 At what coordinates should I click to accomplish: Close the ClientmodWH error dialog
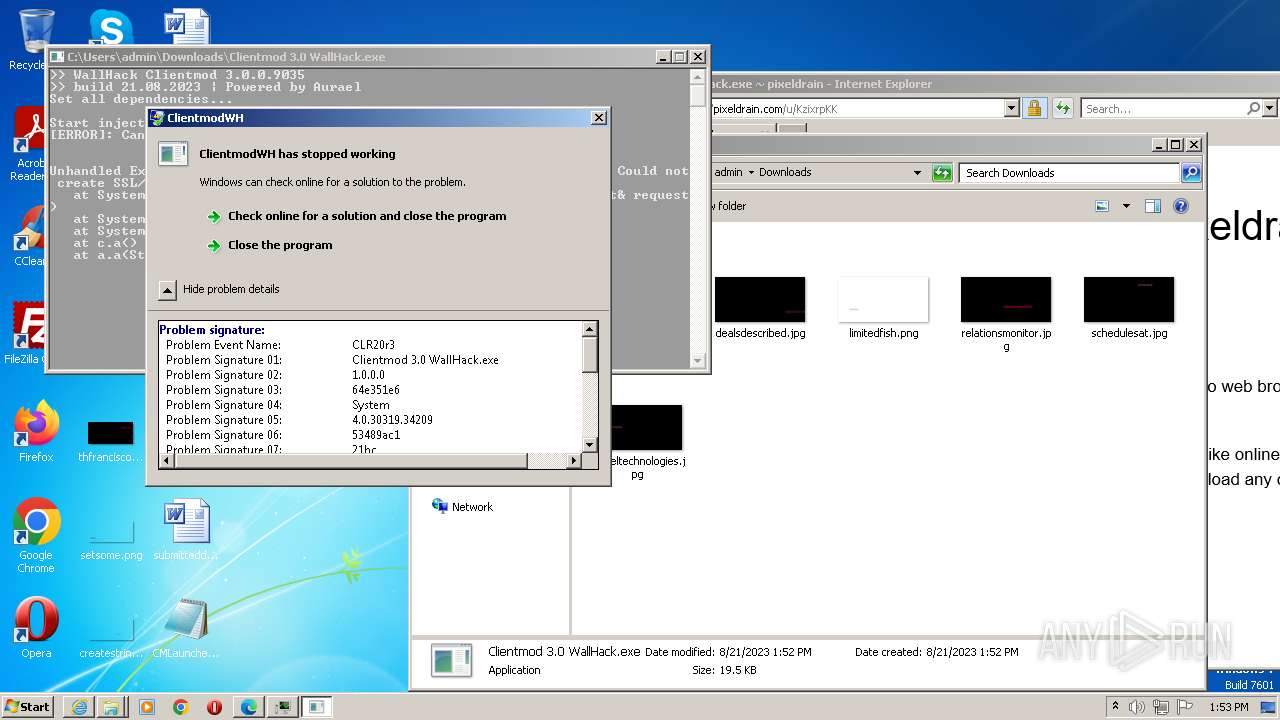tap(599, 118)
